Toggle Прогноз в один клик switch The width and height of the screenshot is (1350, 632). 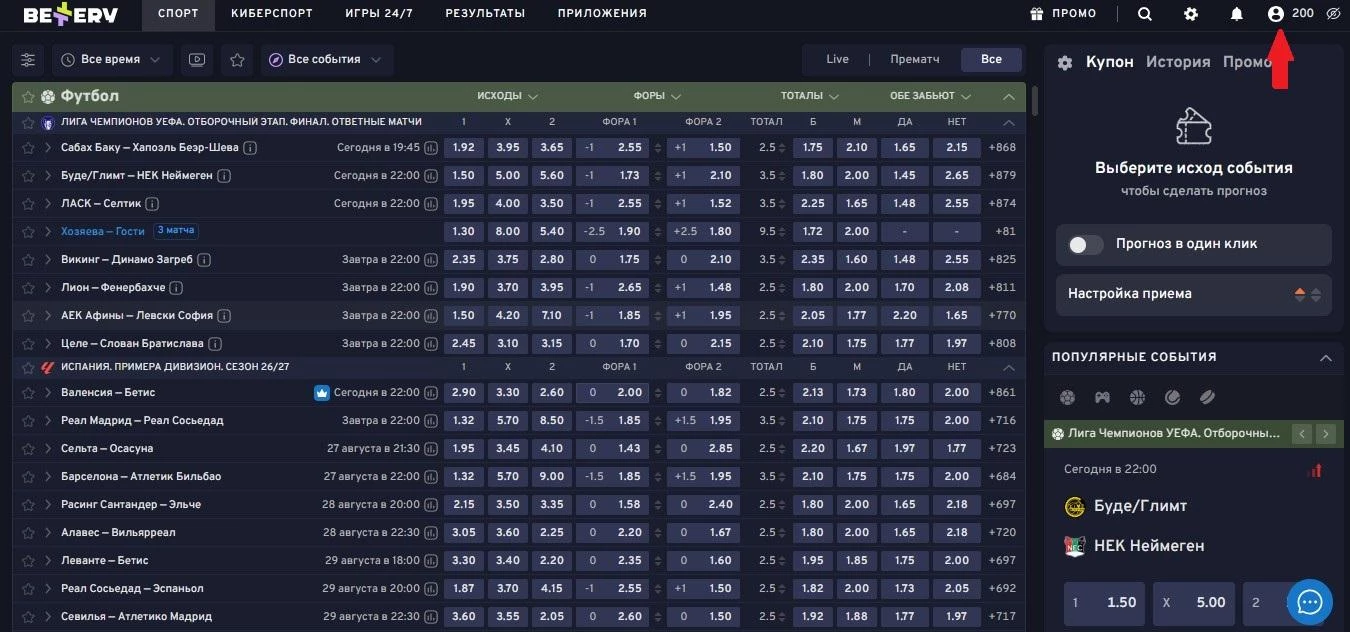1085,244
